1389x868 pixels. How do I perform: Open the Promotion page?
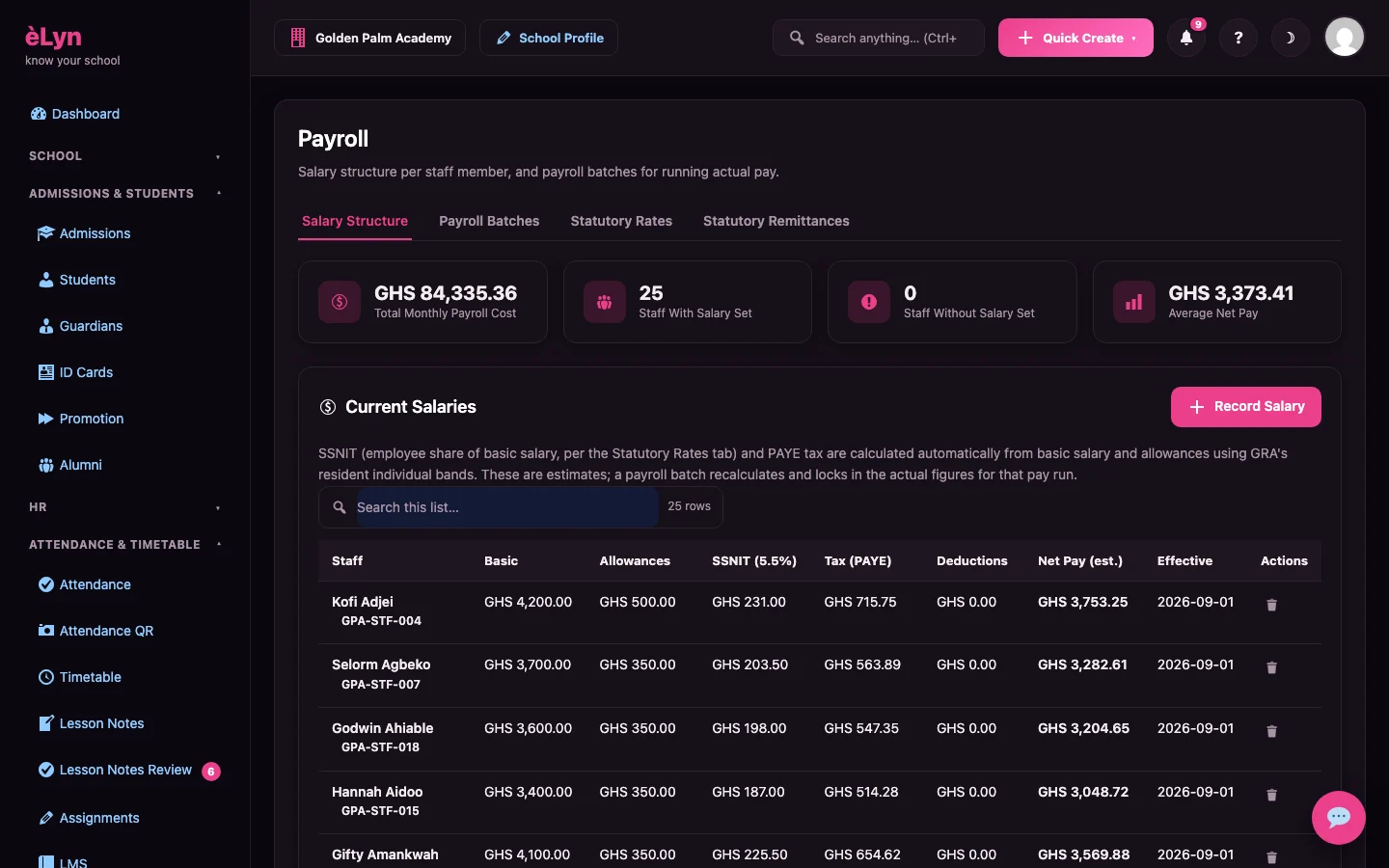[81, 419]
